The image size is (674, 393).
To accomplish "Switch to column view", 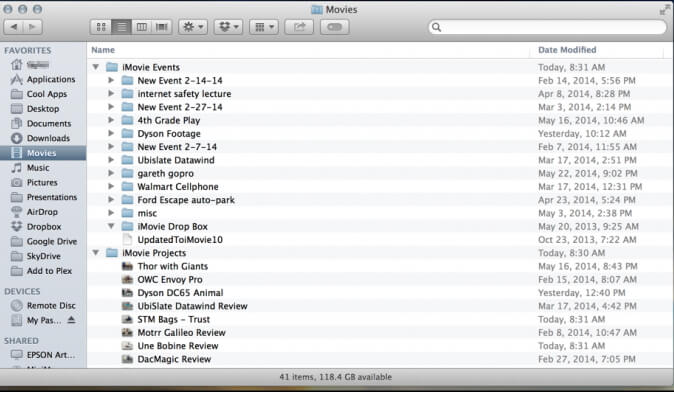I will [x=141, y=27].
